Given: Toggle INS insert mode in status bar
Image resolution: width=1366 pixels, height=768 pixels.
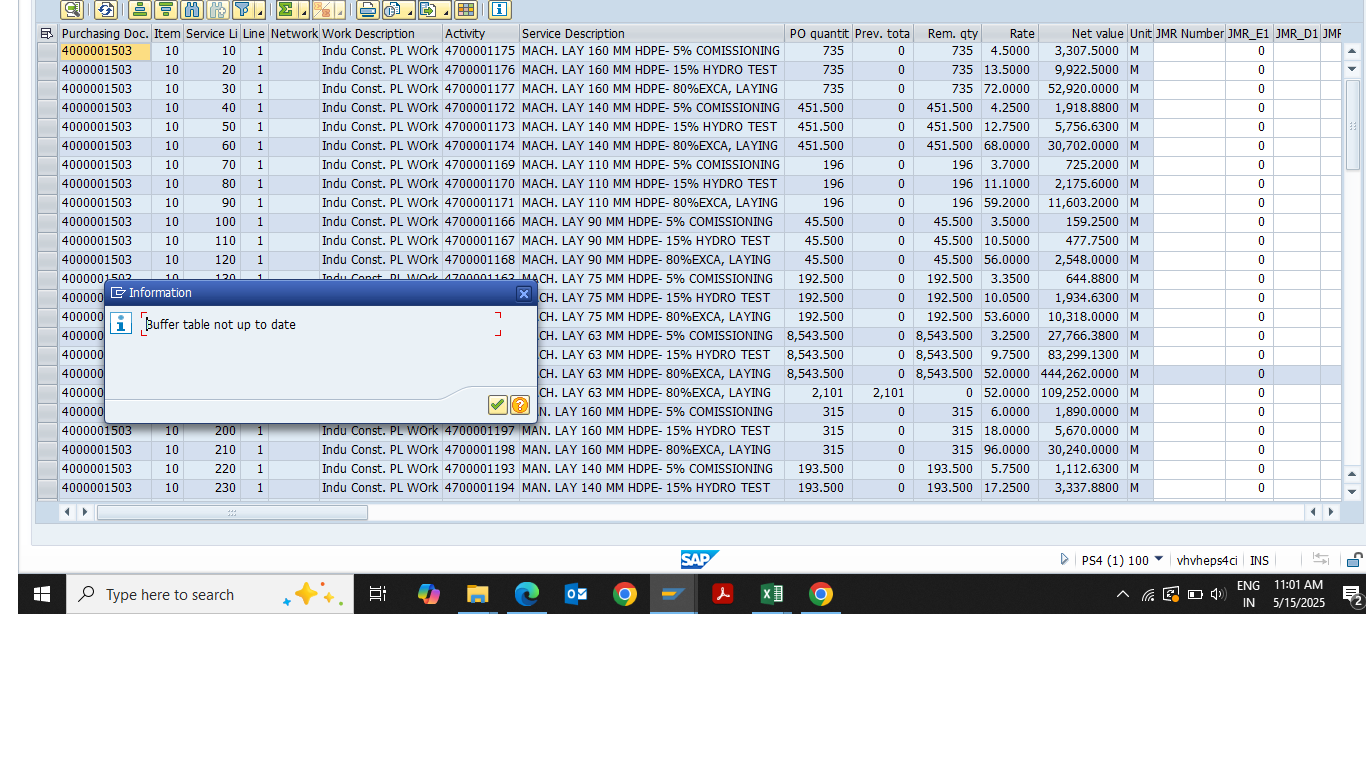Looking at the screenshot, I should coord(1259,561).
